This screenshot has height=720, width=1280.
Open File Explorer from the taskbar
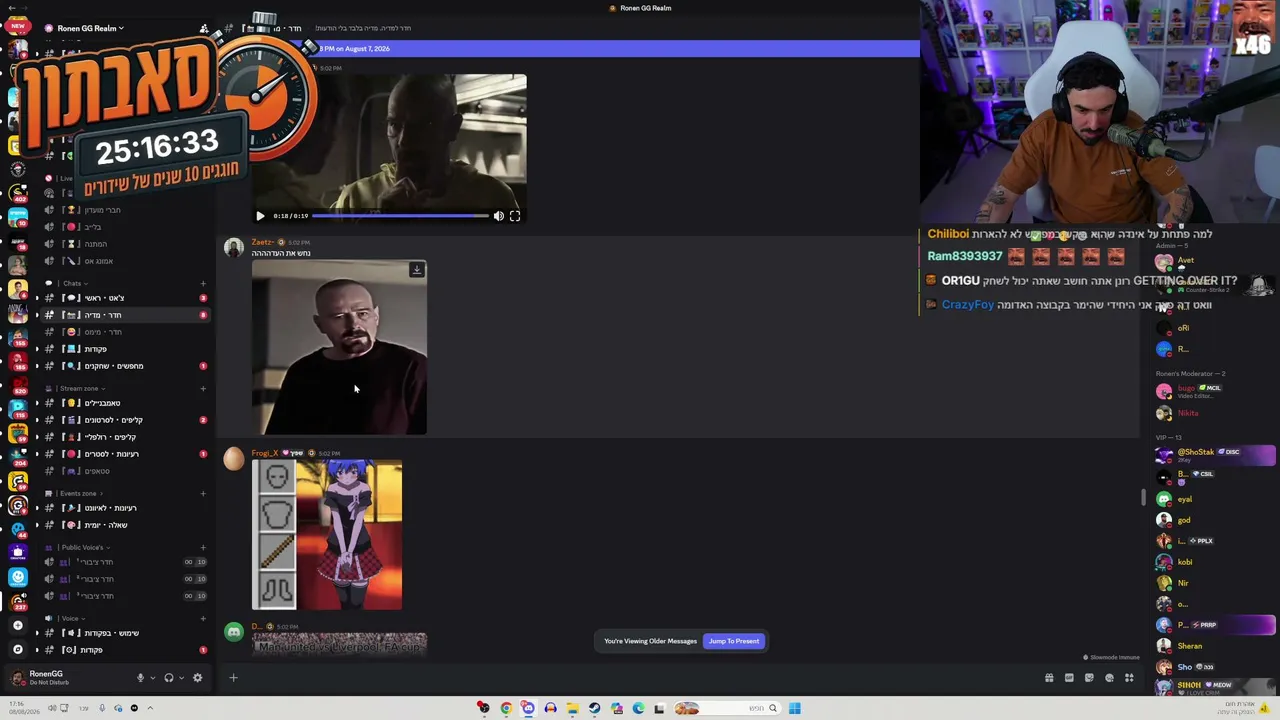click(572, 709)
